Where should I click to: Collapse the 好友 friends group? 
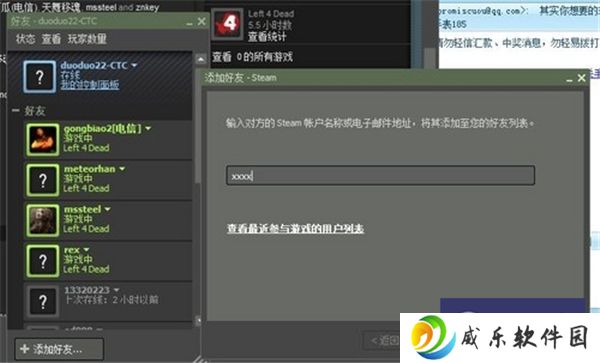(16, 111)
